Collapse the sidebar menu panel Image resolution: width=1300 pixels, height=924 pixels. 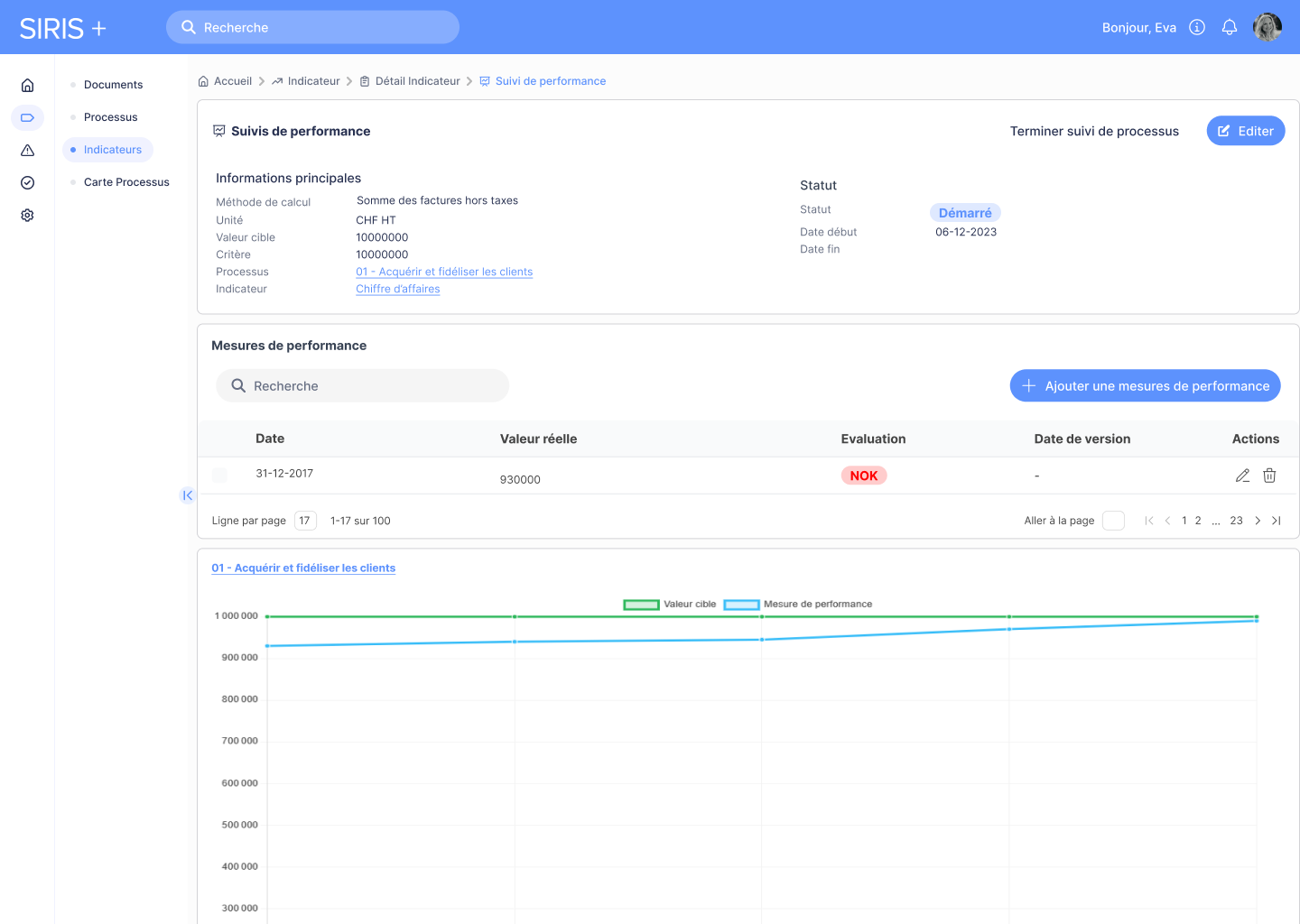188,495
